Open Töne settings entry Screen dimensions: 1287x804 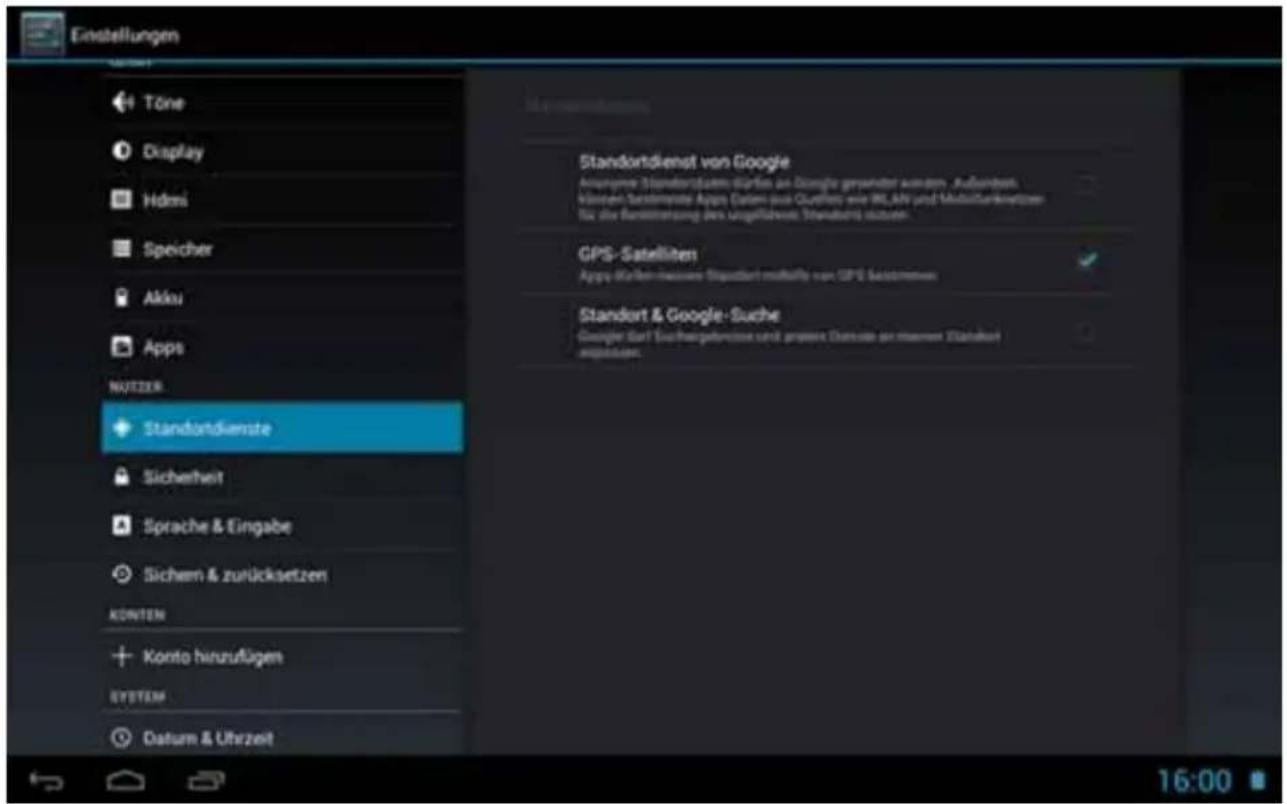[x=282, y=103]
